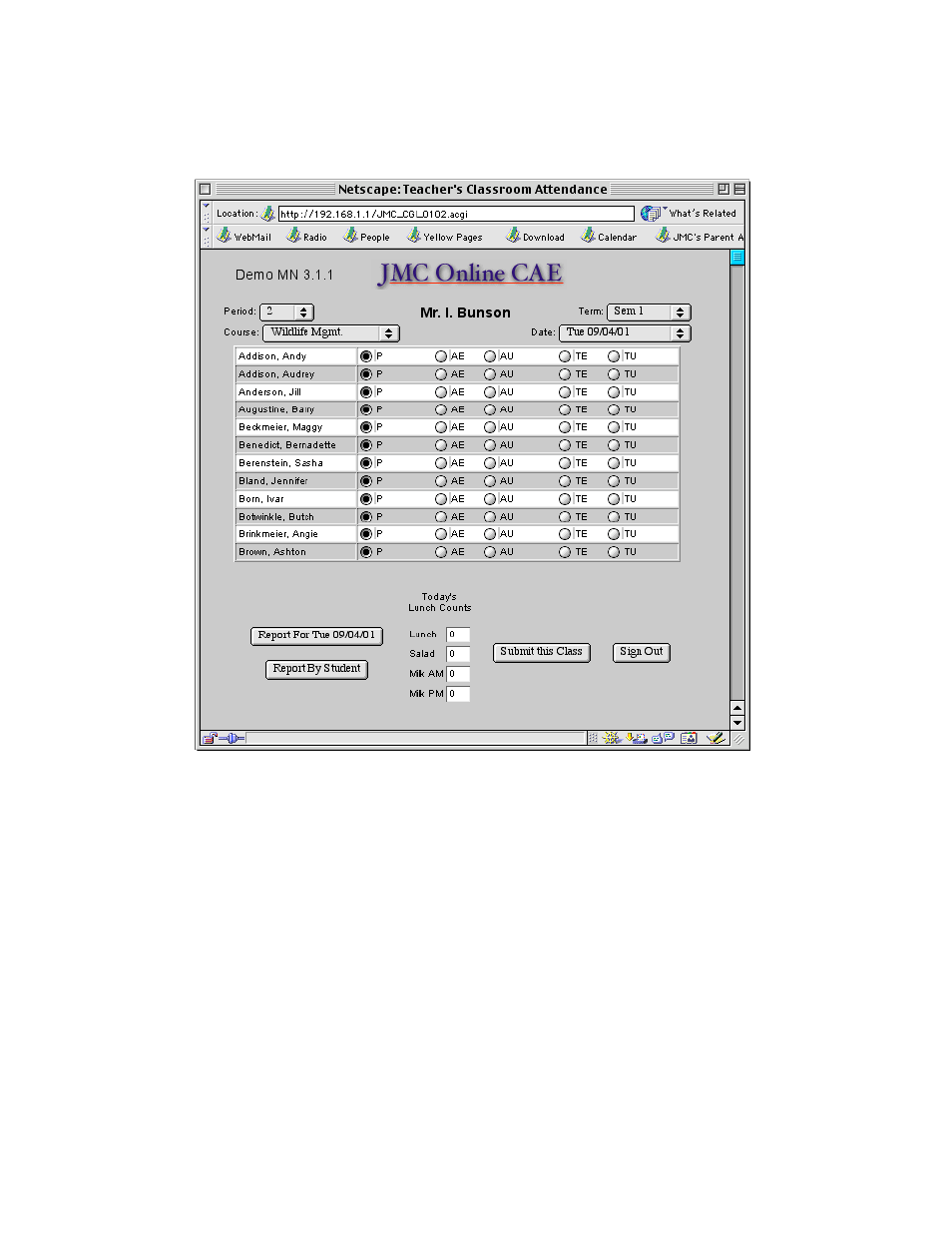Mark Augustine, Barry as TU

coord(614,409)
